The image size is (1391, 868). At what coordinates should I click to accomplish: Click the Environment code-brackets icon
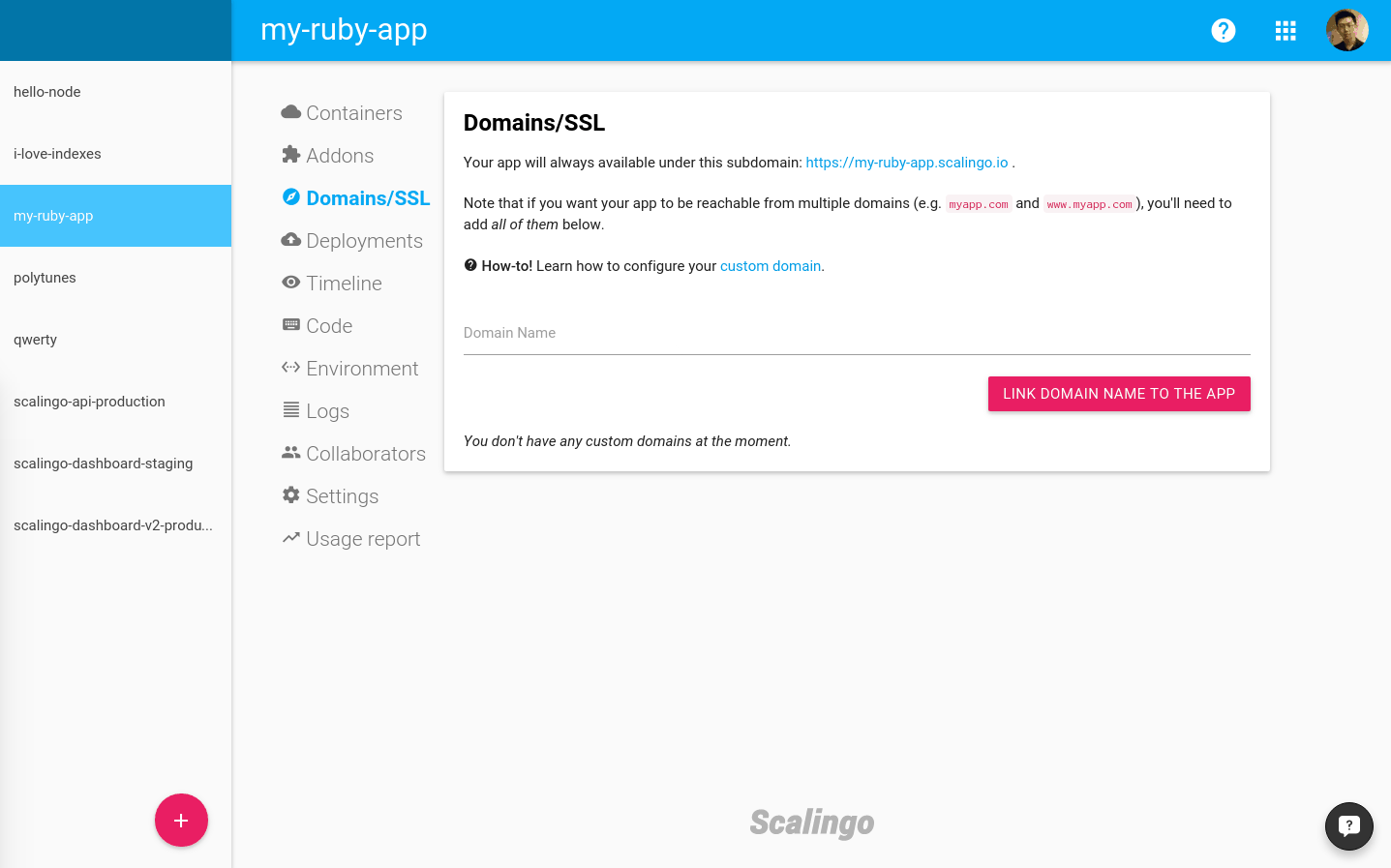click(291, 368)
